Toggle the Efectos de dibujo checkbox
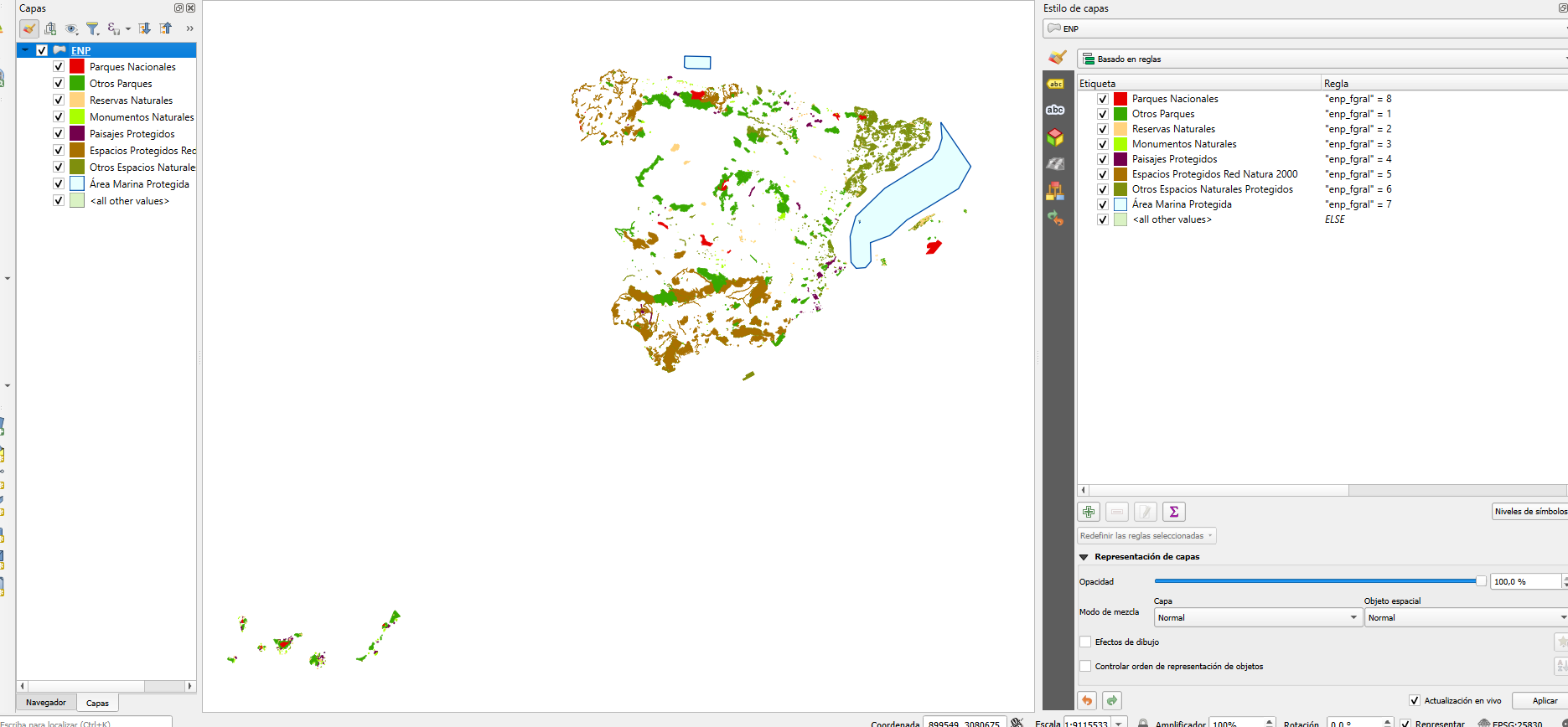 [x=1085, y=642]
